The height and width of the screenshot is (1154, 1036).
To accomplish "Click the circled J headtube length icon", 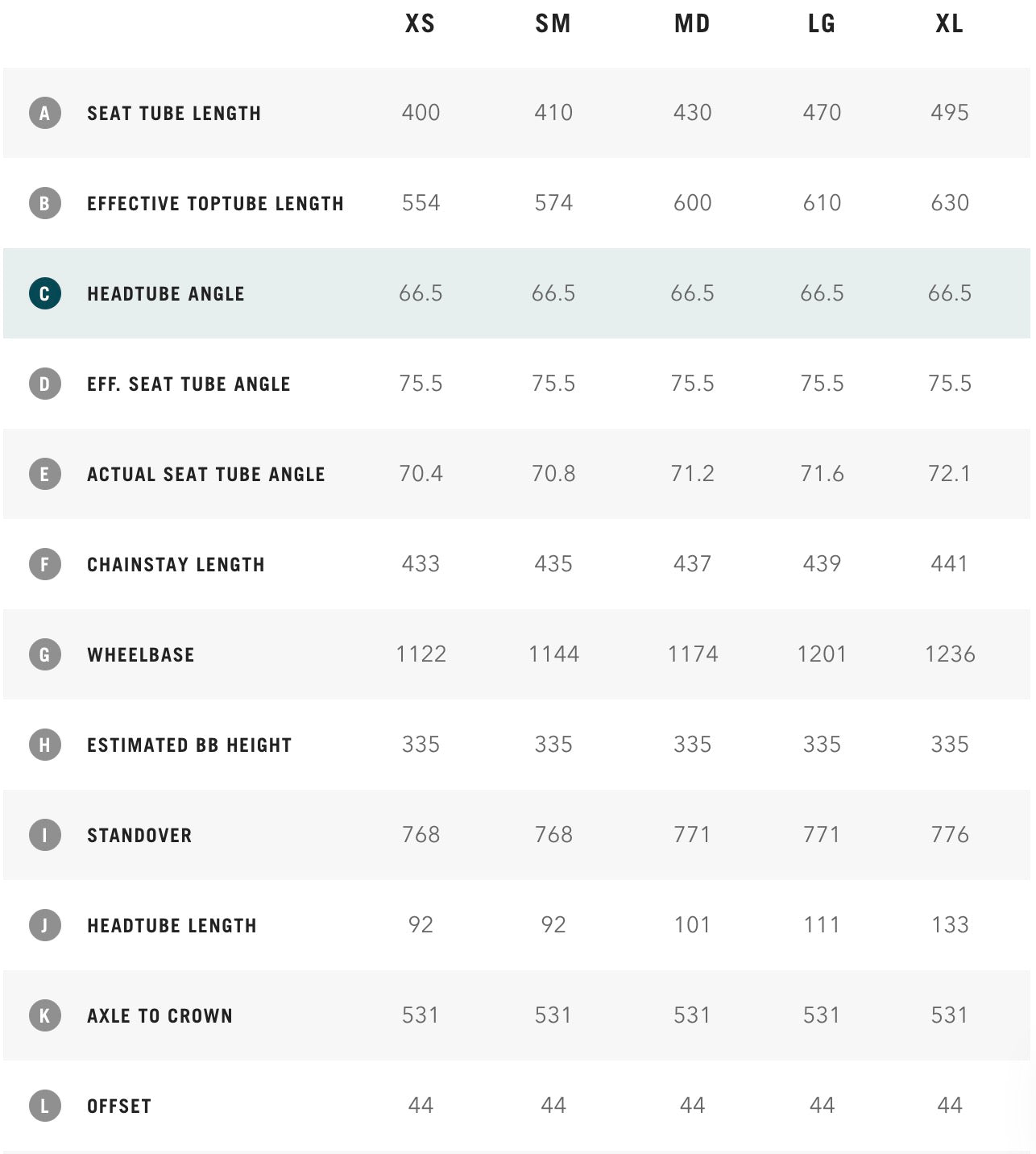I will click(45, 925).
